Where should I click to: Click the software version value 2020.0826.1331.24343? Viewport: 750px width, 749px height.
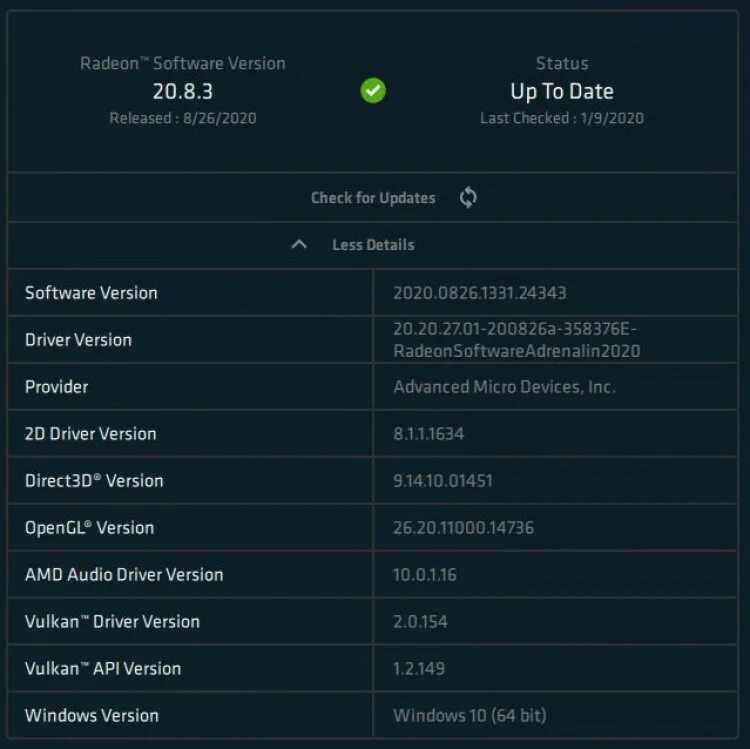[480, 293]
